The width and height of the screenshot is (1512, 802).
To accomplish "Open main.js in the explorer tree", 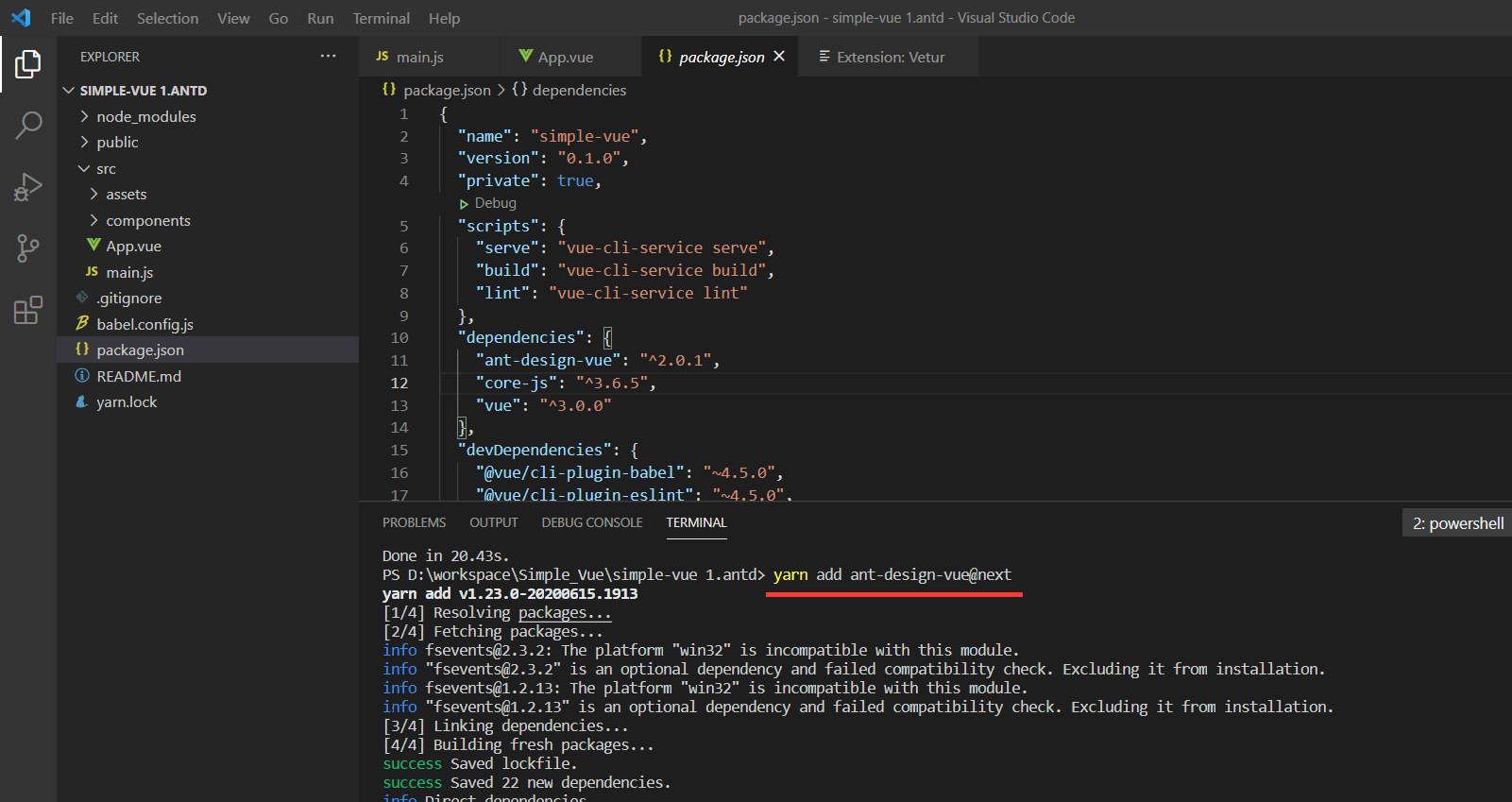I will (129, 272).
